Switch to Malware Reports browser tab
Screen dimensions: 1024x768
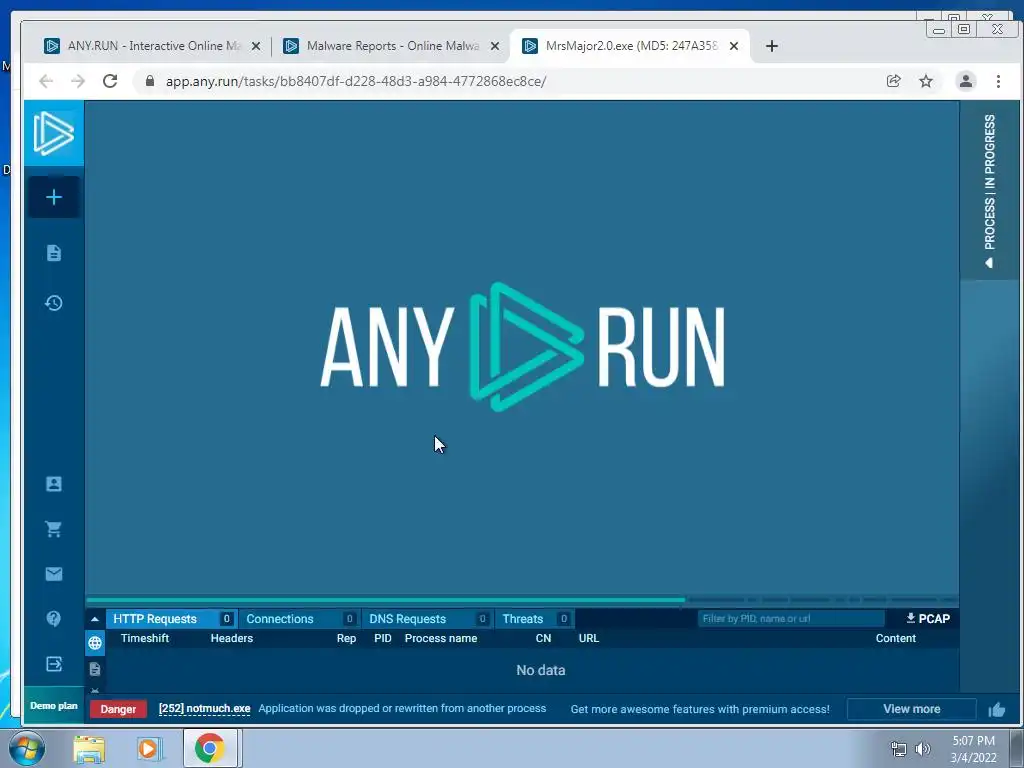click(x=392, y=46)
